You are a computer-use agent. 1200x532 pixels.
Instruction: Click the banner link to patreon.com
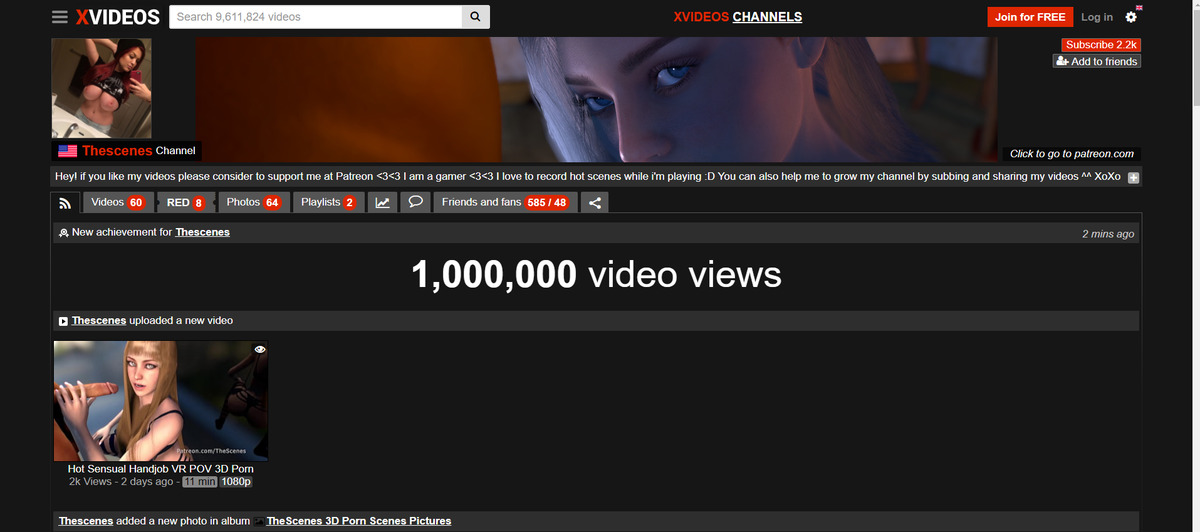(1071, 154)
